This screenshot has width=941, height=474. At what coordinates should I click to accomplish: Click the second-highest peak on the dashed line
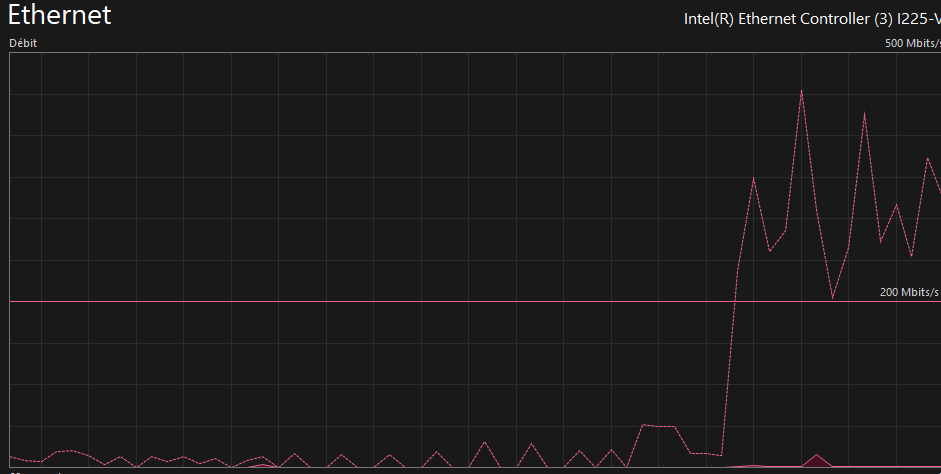click(x=864, y=113)
